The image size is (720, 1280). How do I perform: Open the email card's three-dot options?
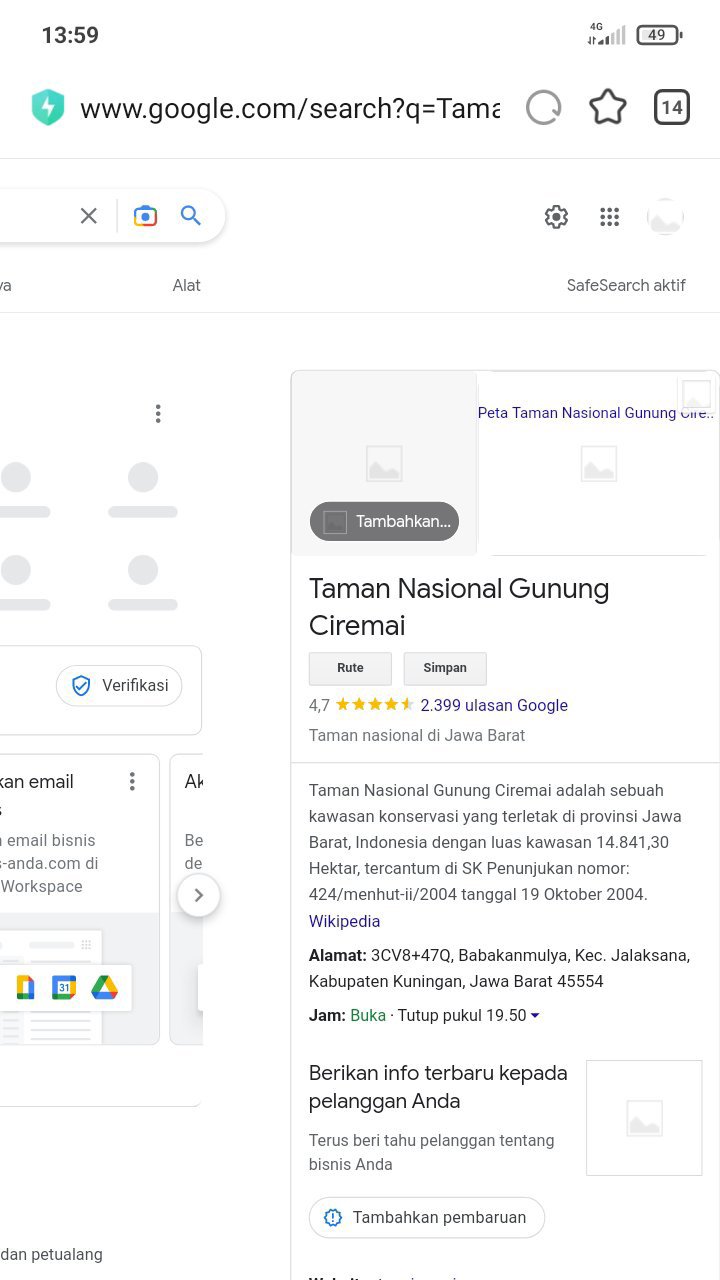click(132, 782)
